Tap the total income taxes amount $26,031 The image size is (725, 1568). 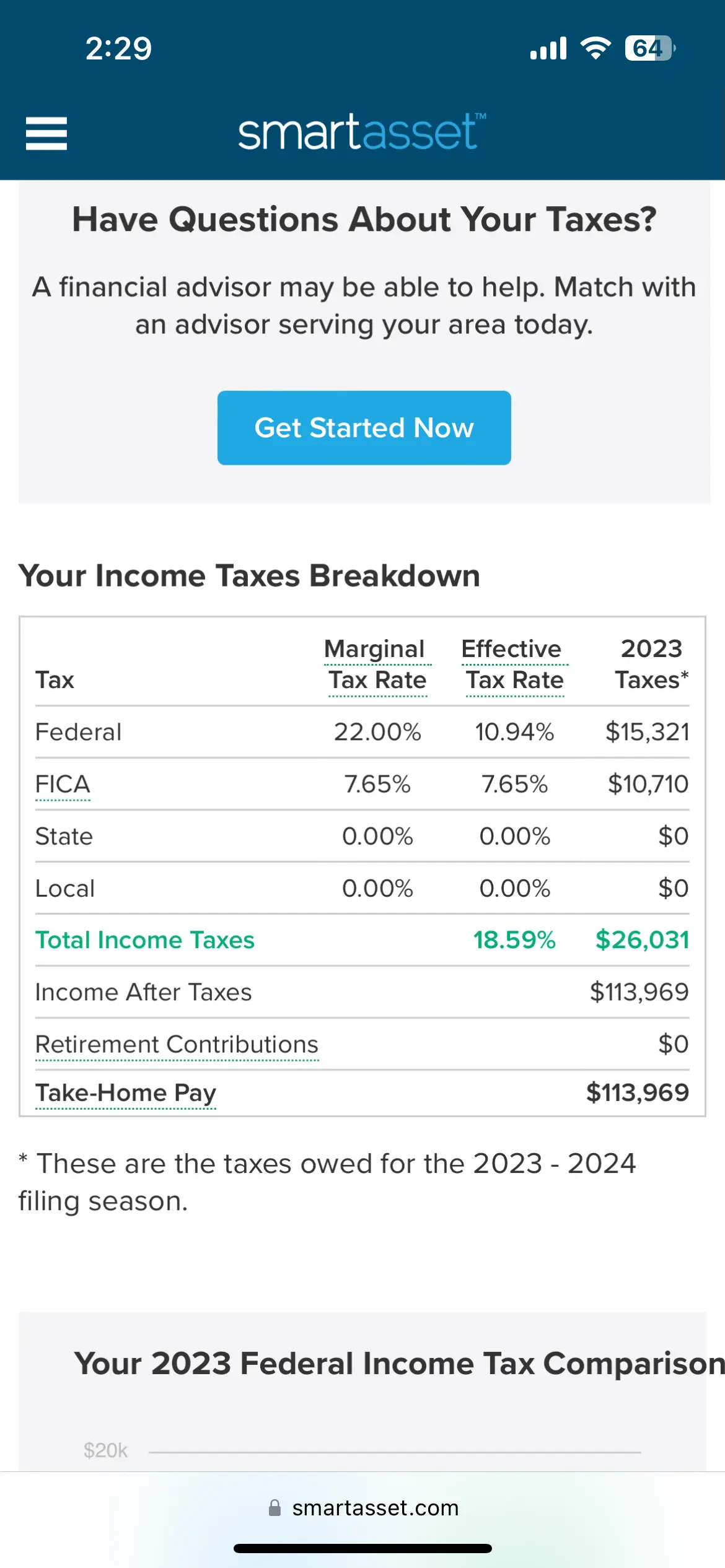[x=643, y=940]
